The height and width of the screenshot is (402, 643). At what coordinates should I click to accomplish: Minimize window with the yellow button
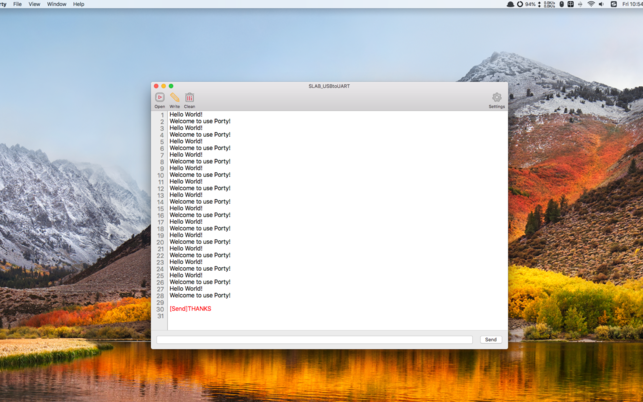(x=163, y=86)
